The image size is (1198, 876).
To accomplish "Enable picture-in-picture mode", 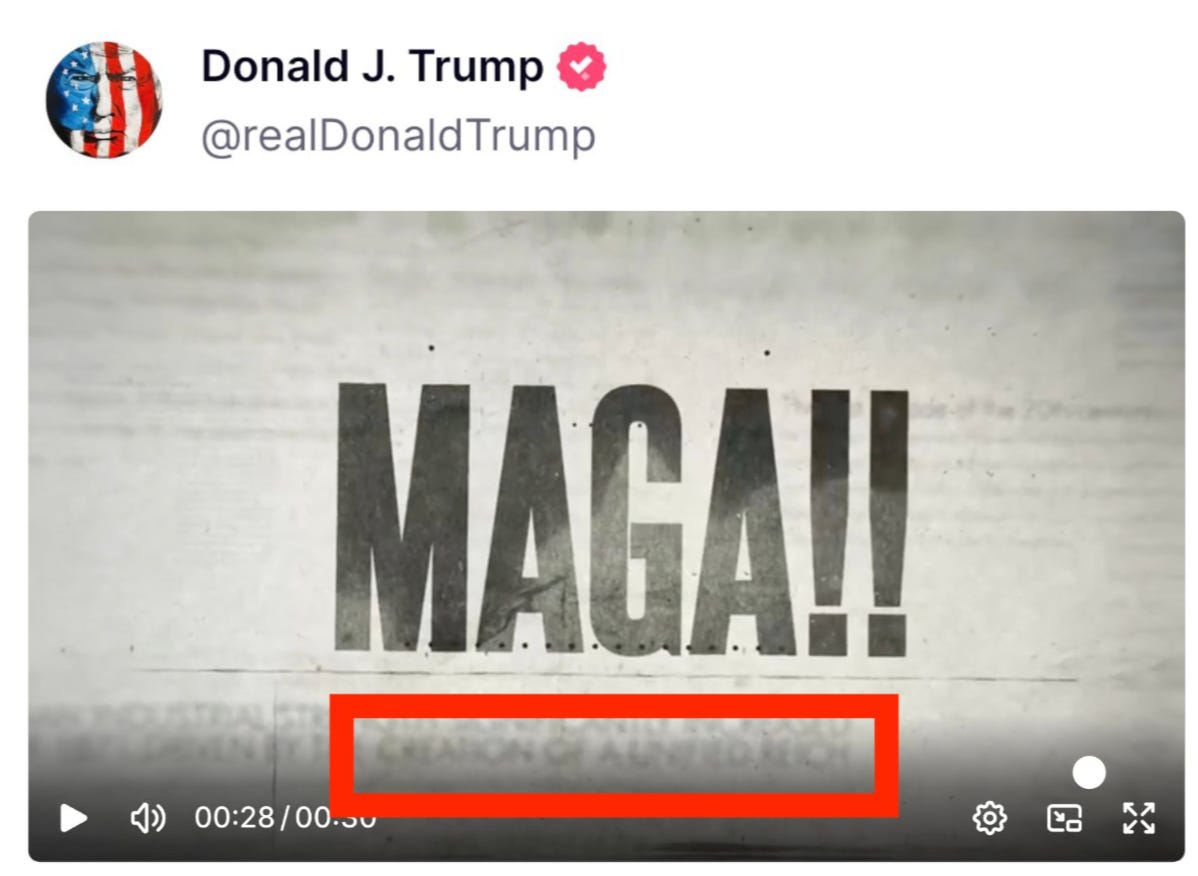I will (x=1064, y=818).
